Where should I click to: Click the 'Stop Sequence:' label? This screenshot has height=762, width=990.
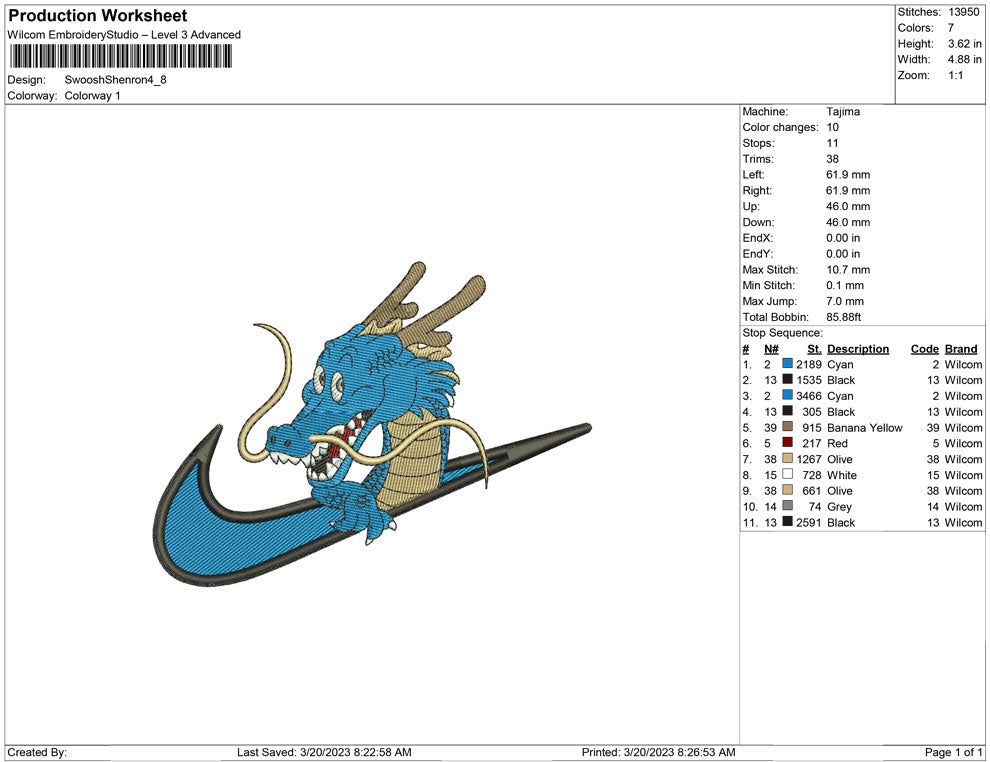[782, 333]
